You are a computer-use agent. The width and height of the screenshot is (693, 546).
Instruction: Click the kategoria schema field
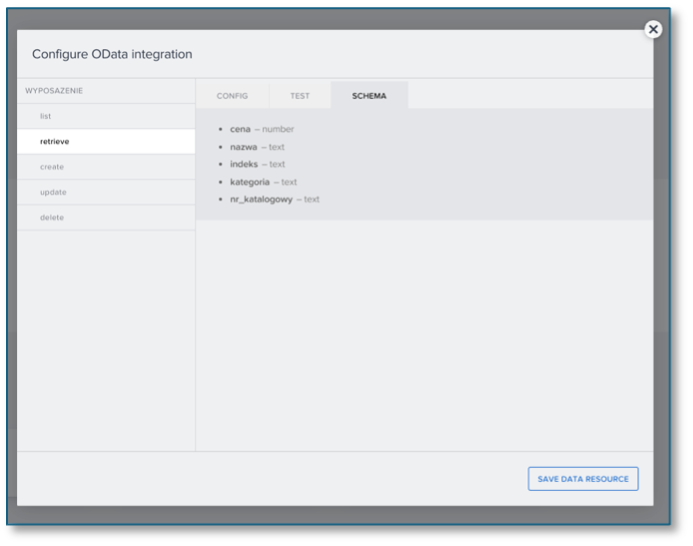pos(249,182)
